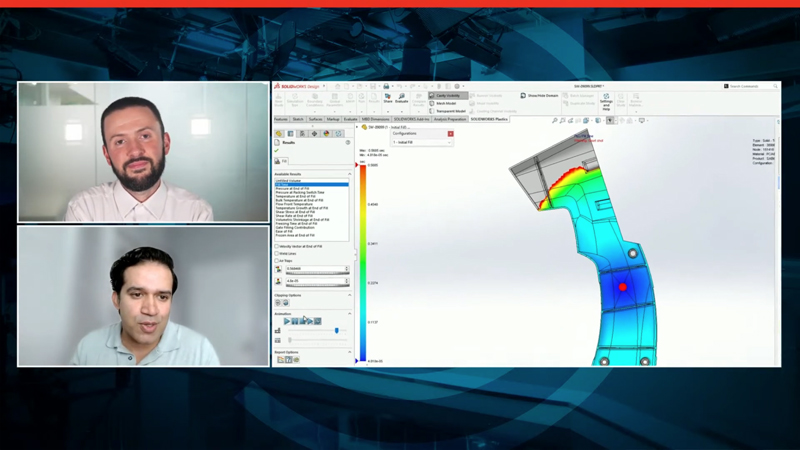Enable the Weld Lines checkbox
Screen dimensions: 800x450
pos(277,253)
